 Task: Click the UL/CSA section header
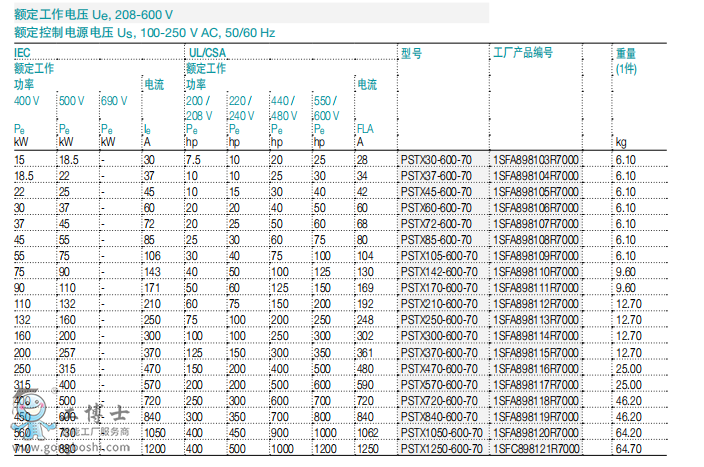[x=204, y=52]
